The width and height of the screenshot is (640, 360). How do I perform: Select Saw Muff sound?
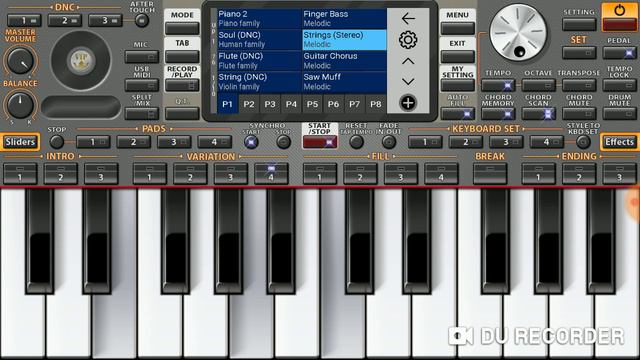[x=344, y=82]
